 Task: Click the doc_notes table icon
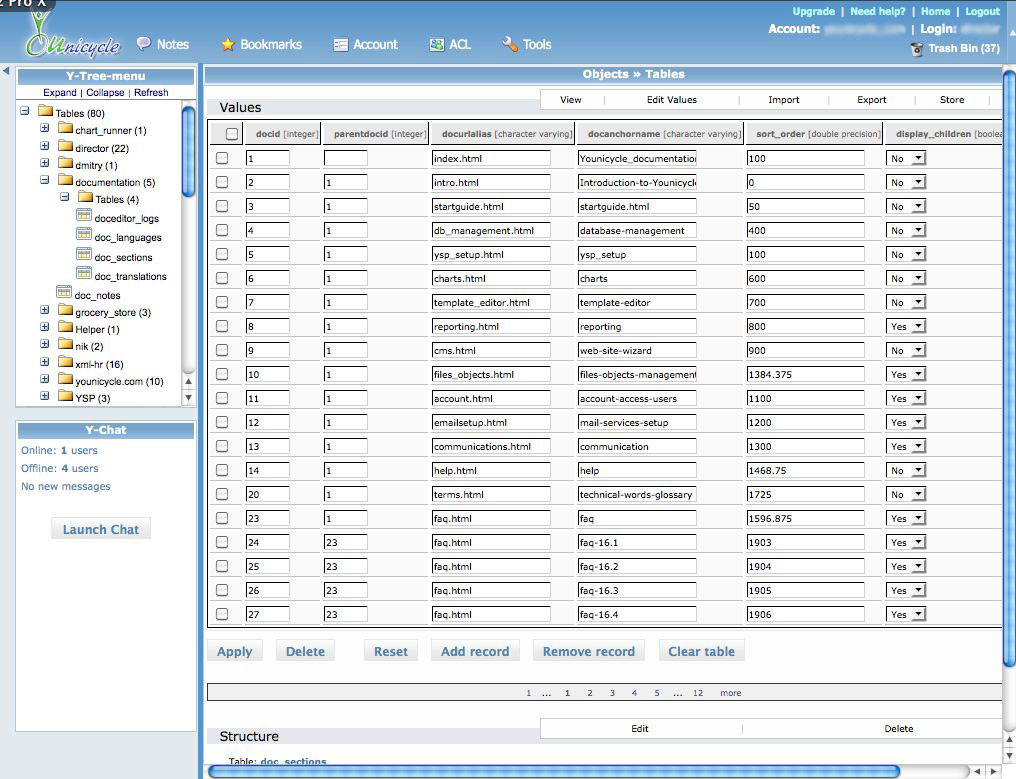click(x=64, y=294)
